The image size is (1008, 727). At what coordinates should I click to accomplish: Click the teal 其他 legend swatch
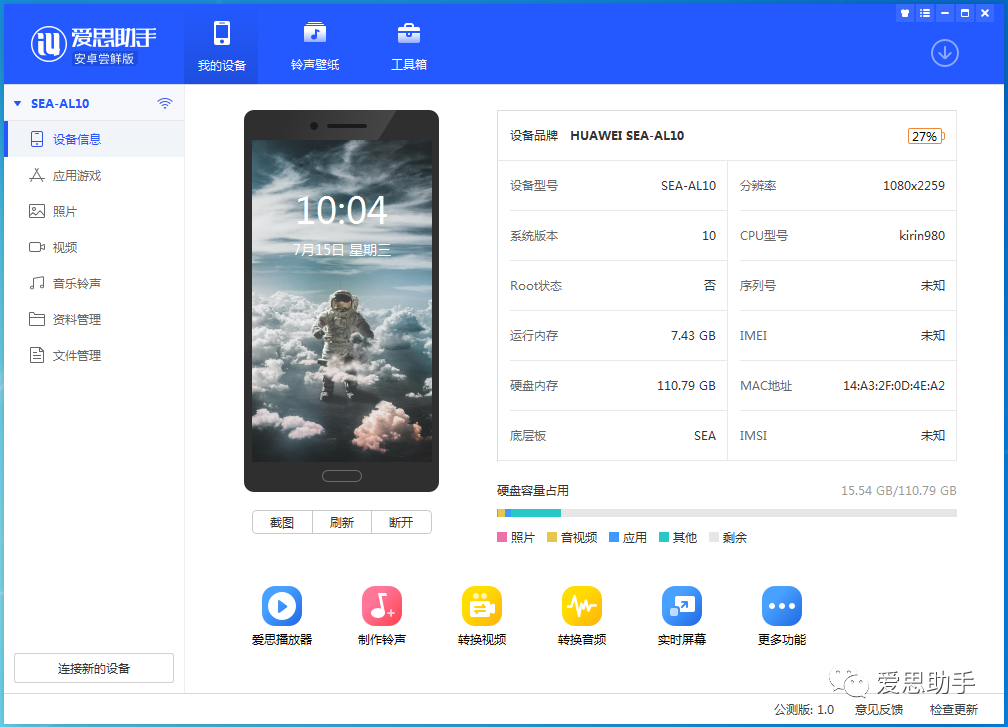(x=664, y=537)
